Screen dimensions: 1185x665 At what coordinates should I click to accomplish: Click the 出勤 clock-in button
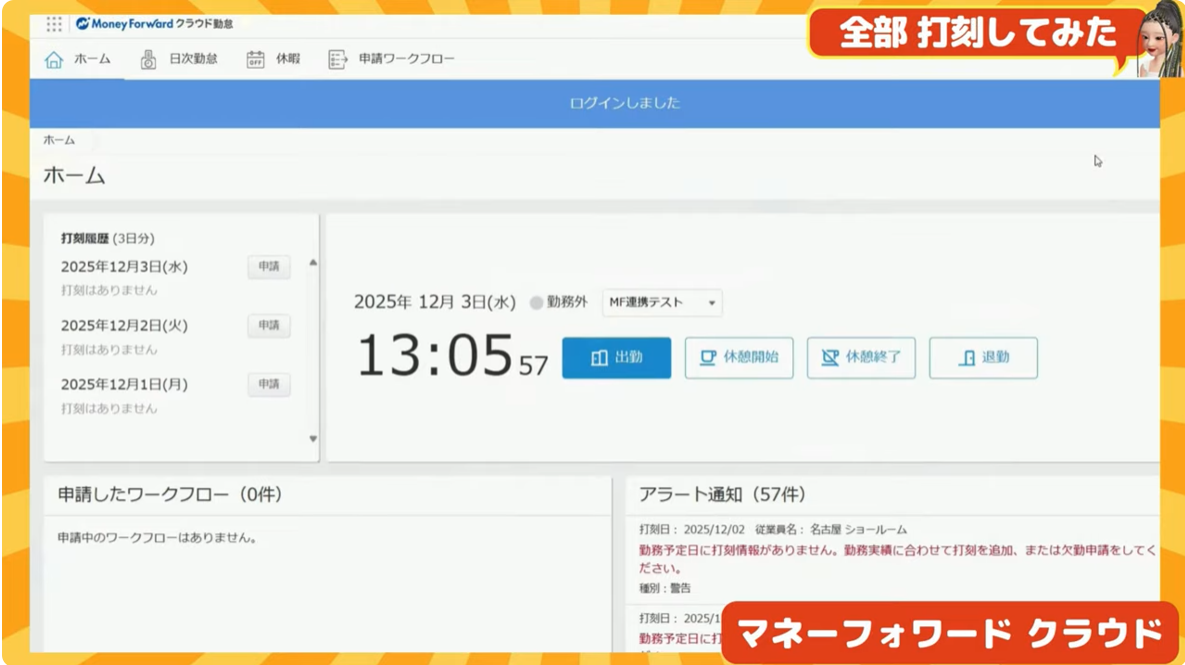pyautogui.click(x=617, y=357)
